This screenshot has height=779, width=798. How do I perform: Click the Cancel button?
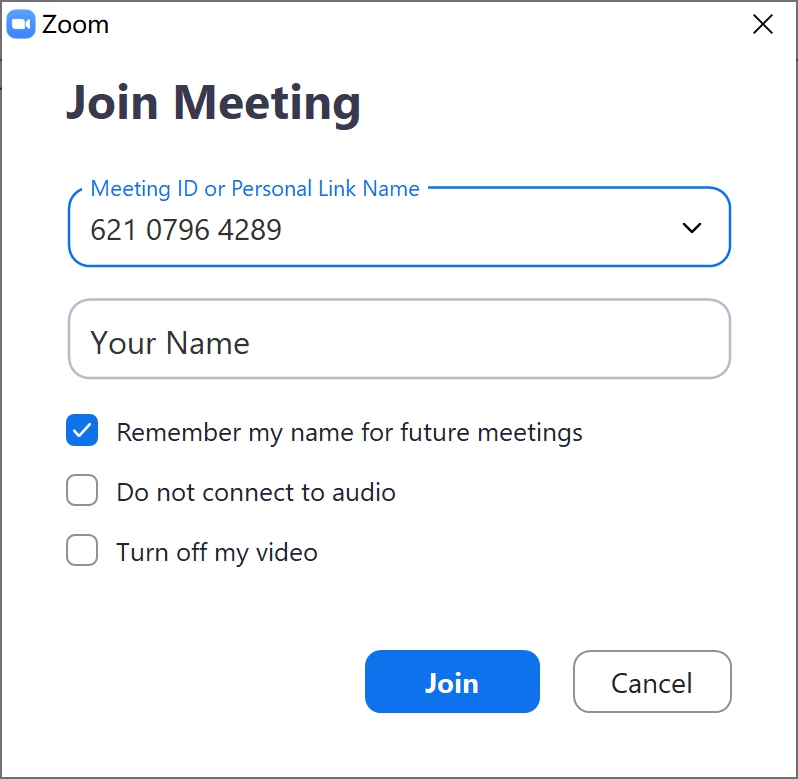(652, 683)
